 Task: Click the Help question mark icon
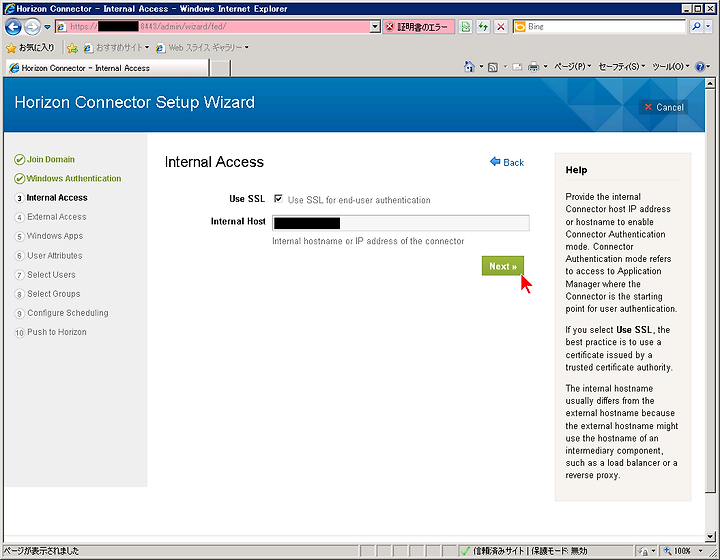point(700,67)
